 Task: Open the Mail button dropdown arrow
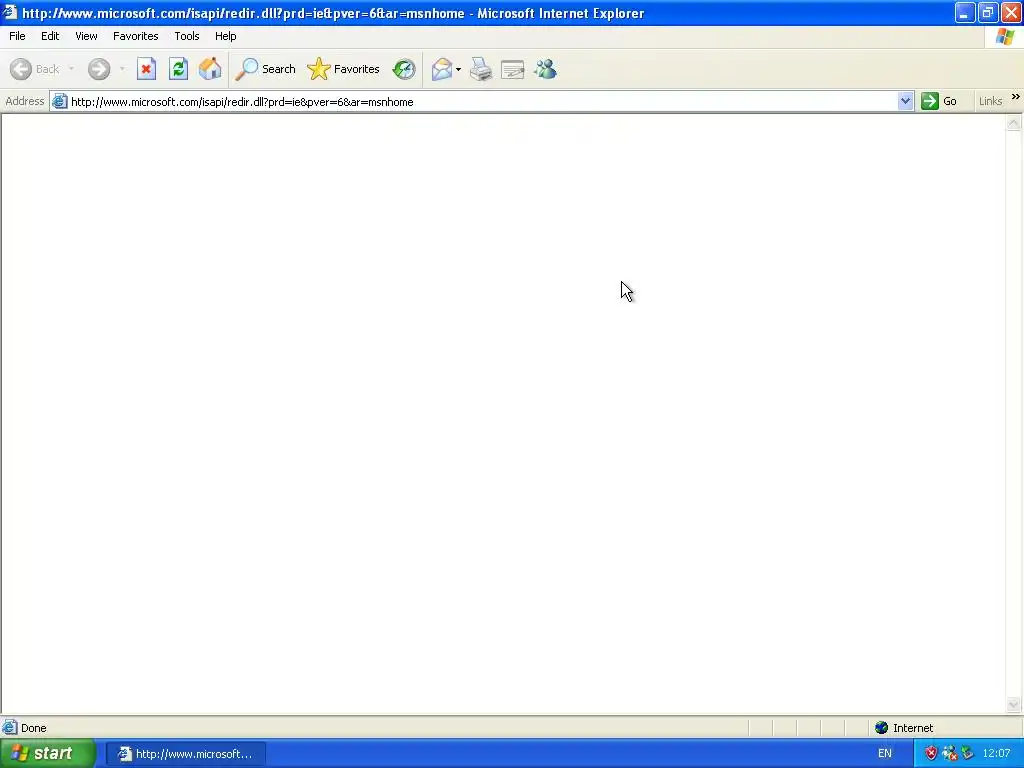pyautogui.click(x=458, y=69)
